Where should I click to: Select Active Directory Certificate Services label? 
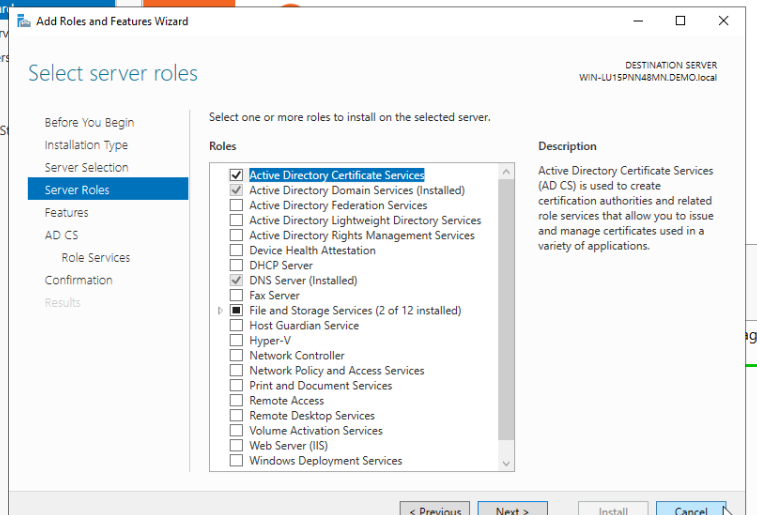[x=336, y=175]
